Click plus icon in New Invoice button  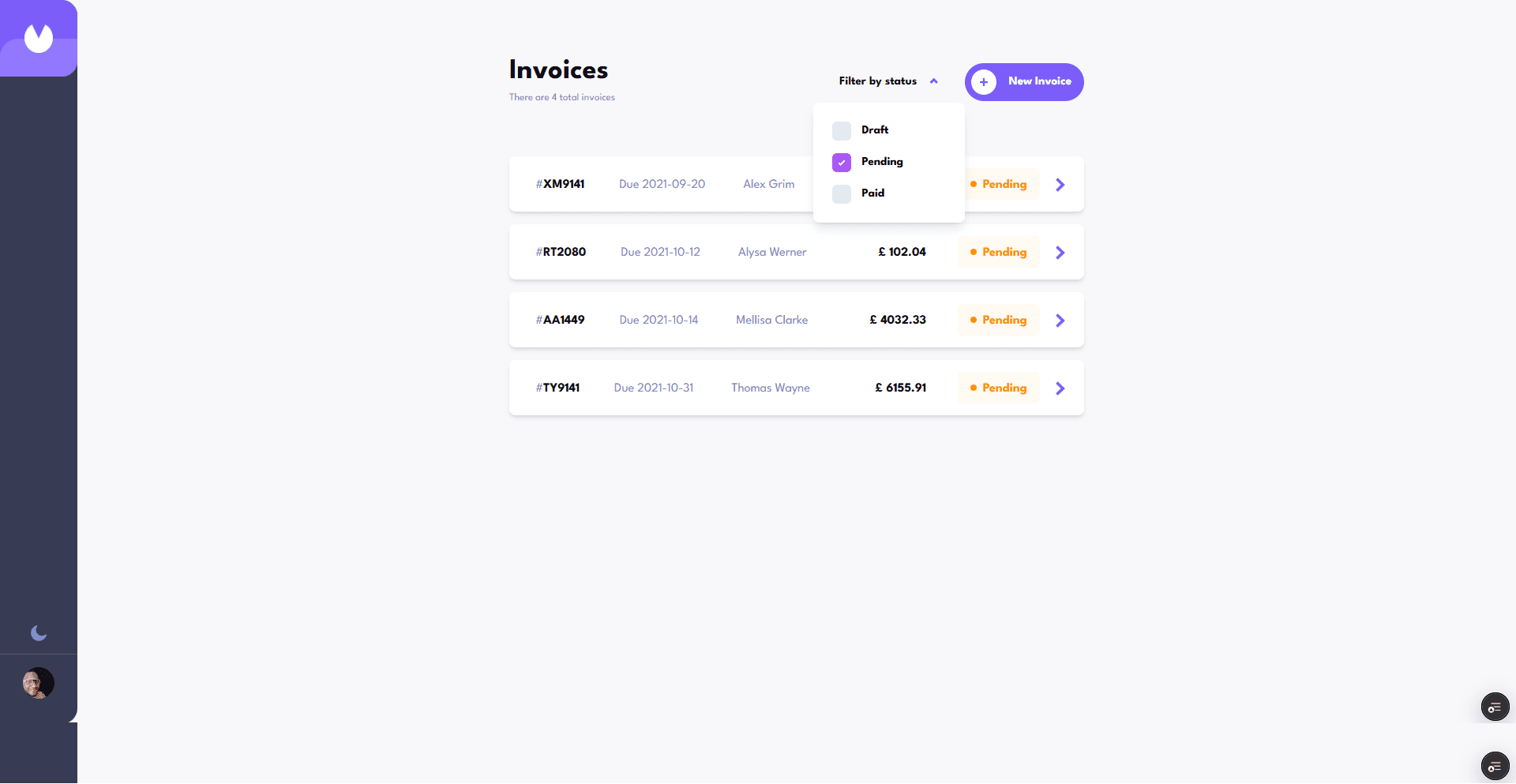point(983,82)
